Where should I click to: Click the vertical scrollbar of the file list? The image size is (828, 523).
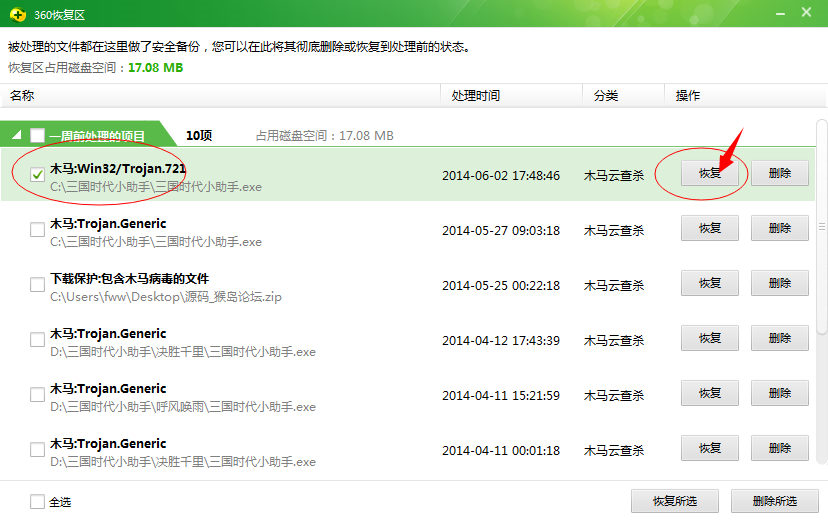pos(822,280)
